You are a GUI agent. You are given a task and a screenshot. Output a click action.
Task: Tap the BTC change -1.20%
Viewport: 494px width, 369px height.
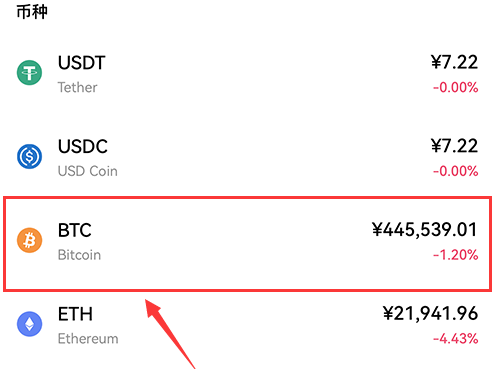[456, 255]
